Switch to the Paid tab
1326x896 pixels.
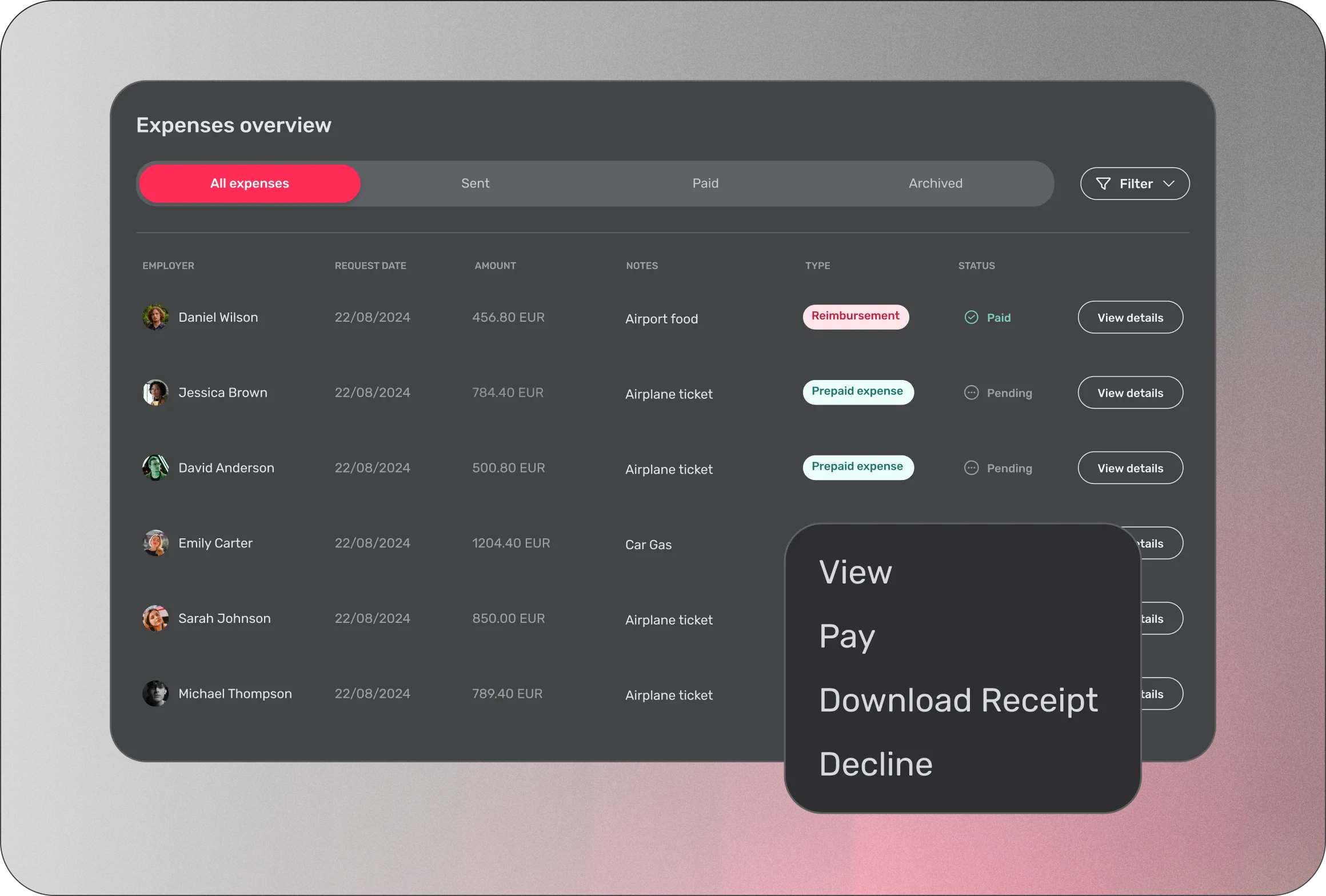click(705, 183)
